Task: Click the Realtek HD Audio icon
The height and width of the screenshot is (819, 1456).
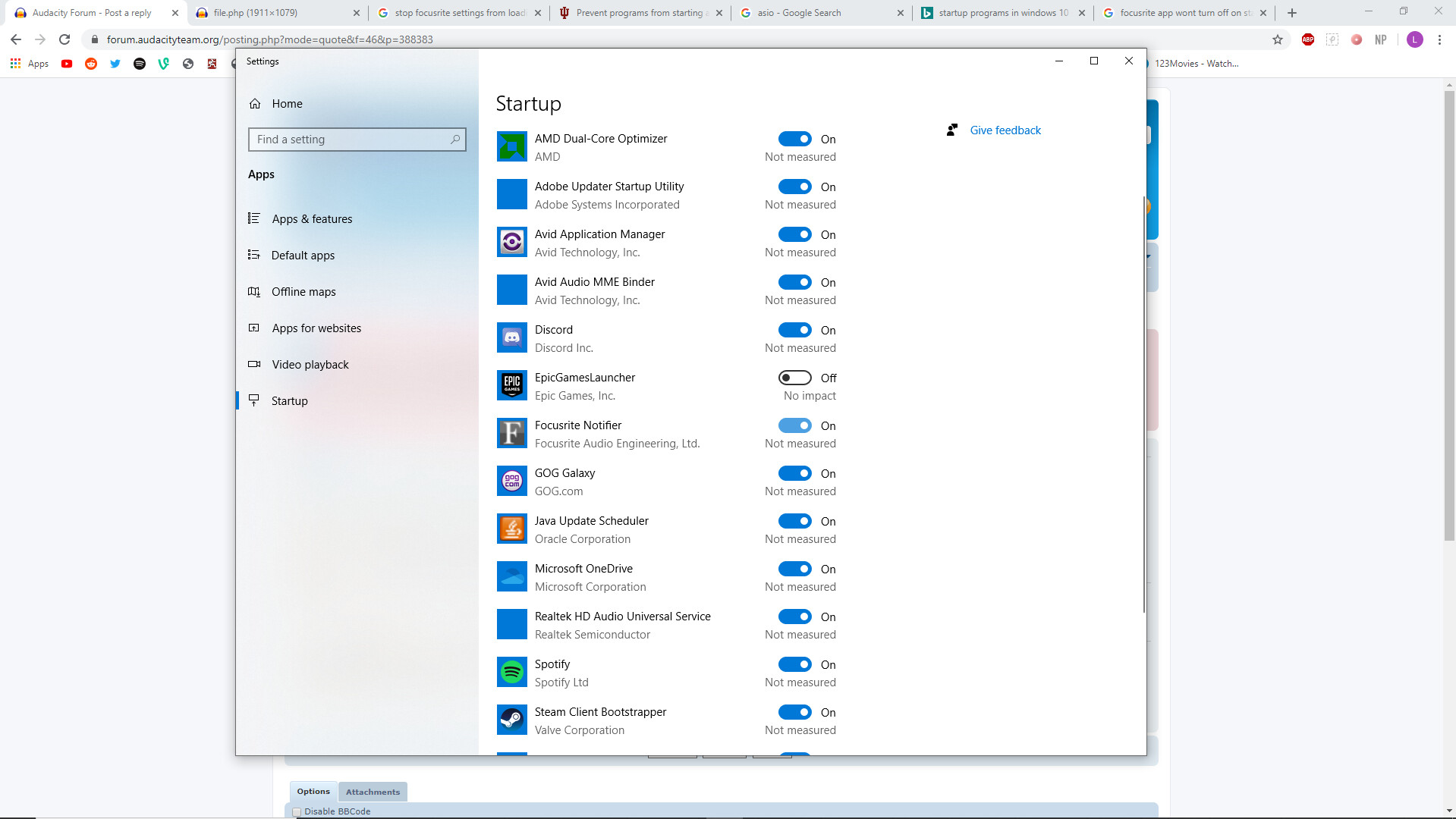Action: click(x=511, y=624)
